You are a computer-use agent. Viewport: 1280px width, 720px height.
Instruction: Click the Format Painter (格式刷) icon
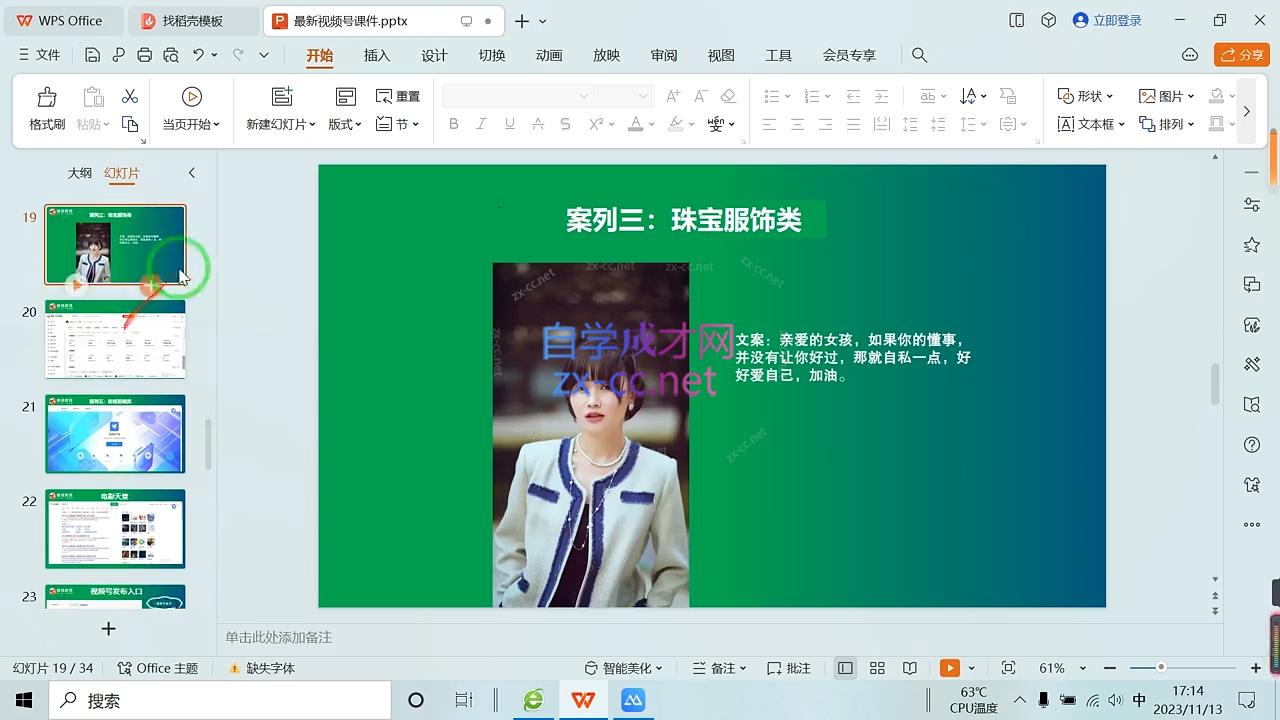[47, 98]
